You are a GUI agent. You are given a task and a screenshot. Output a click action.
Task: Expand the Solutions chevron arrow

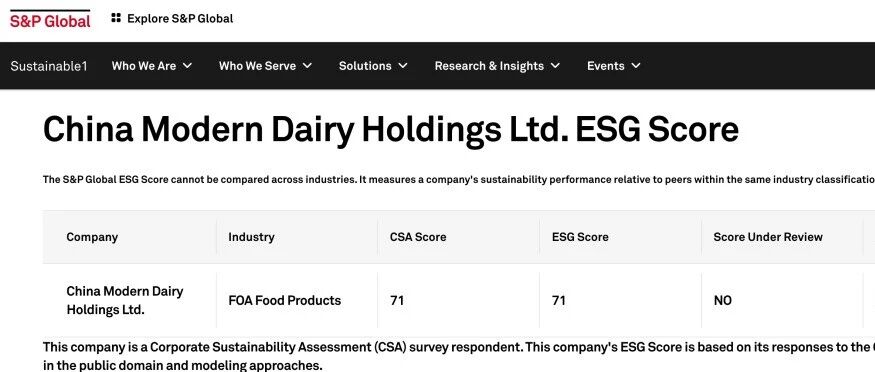click(x=403, y=66)
